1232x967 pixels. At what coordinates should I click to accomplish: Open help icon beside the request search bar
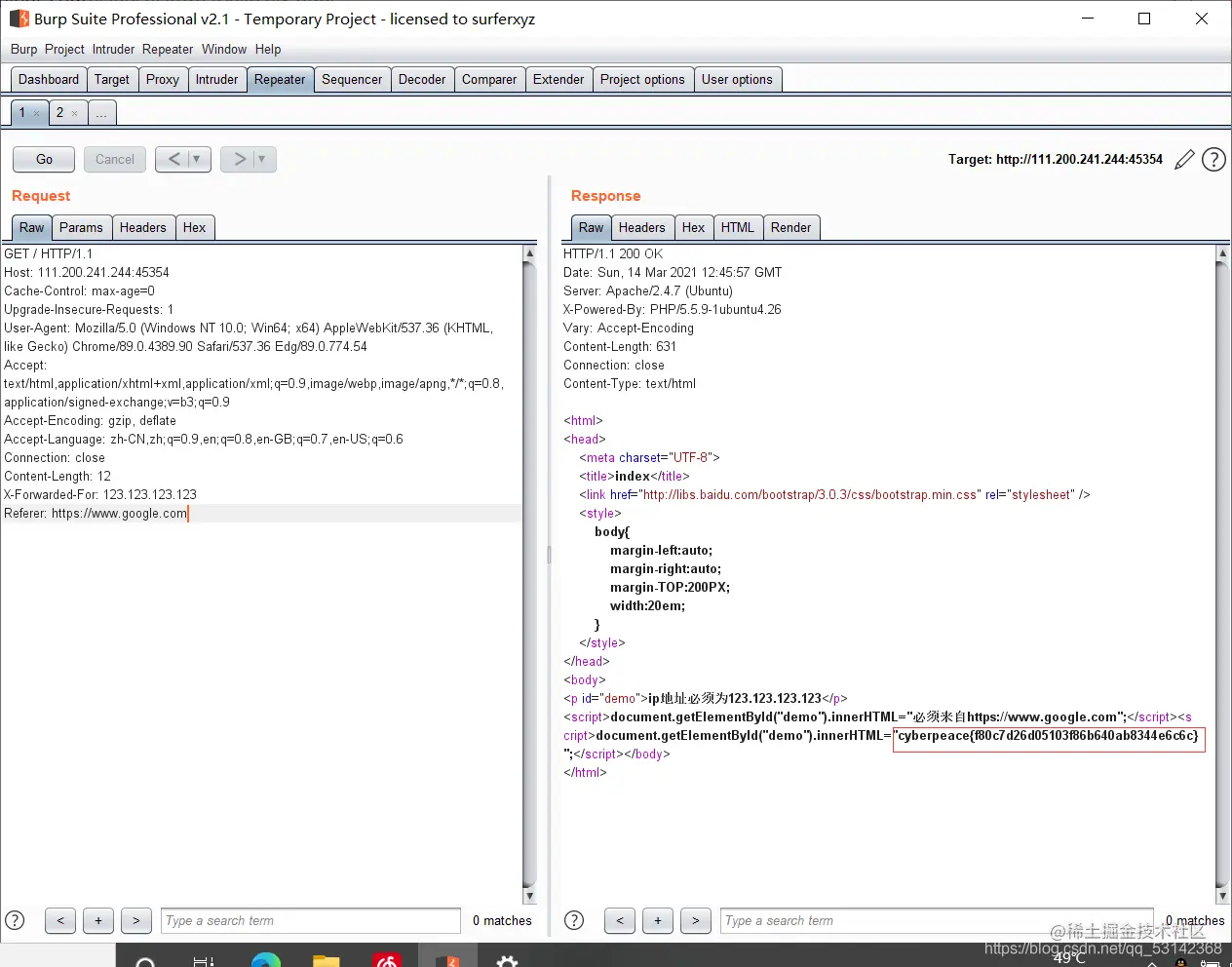click(15, 920)
